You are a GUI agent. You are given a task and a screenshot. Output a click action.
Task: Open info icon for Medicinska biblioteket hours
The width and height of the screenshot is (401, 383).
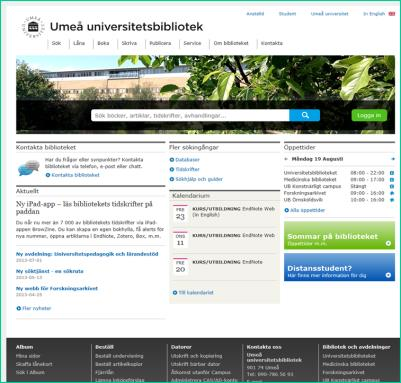tap(392, 180)
